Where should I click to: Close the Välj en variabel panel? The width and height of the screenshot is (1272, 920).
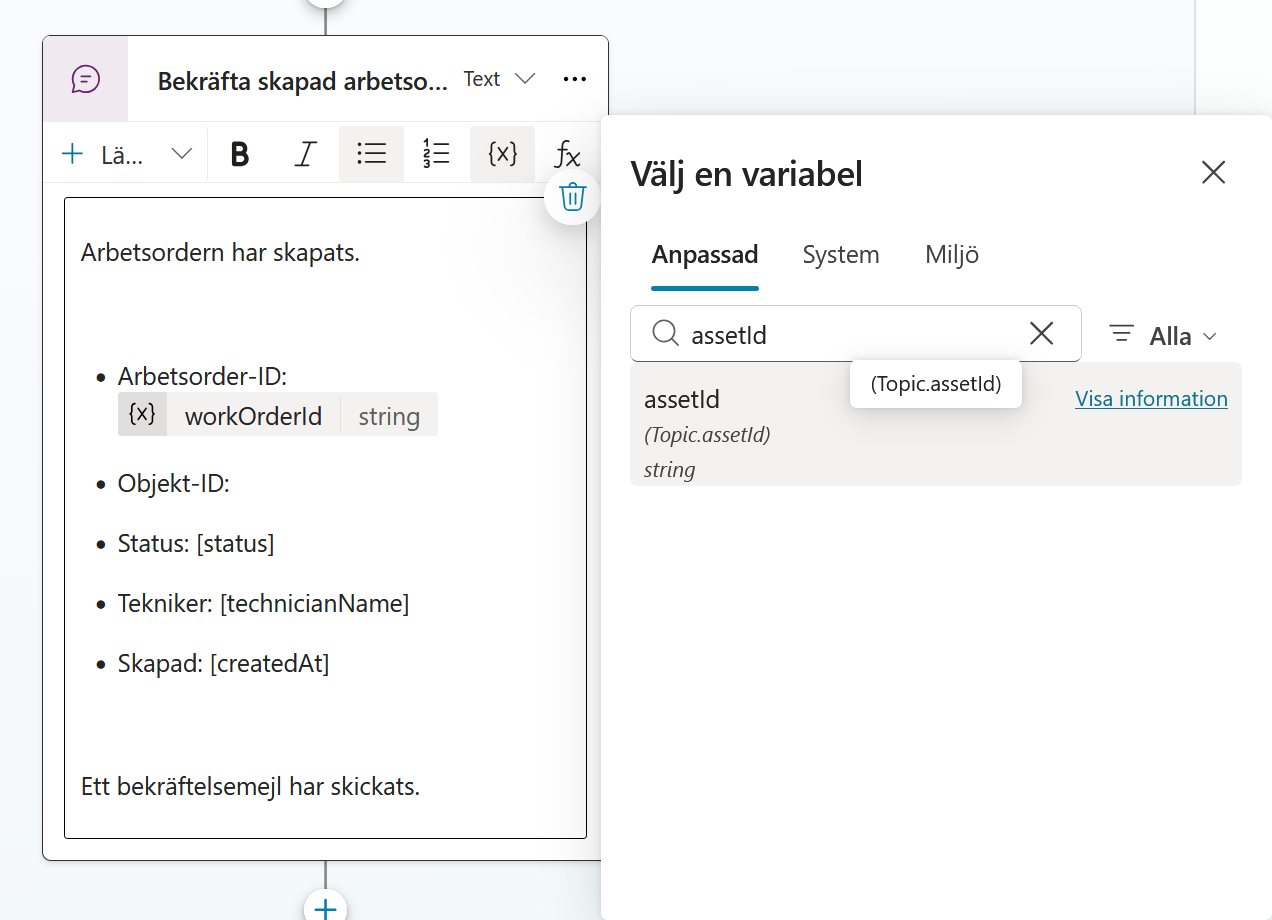[x=1213, y=172]
